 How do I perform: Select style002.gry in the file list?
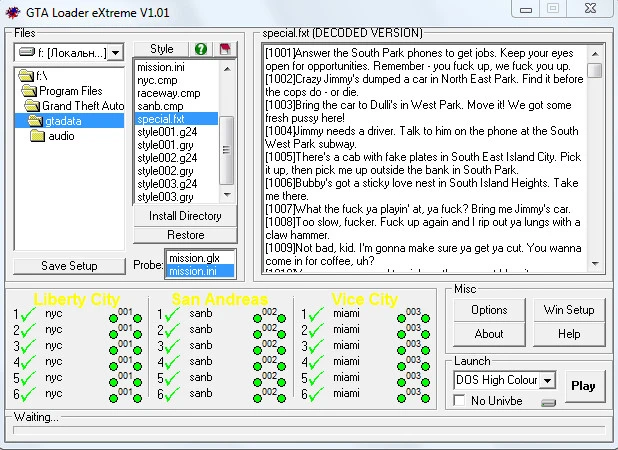(176, 171)
